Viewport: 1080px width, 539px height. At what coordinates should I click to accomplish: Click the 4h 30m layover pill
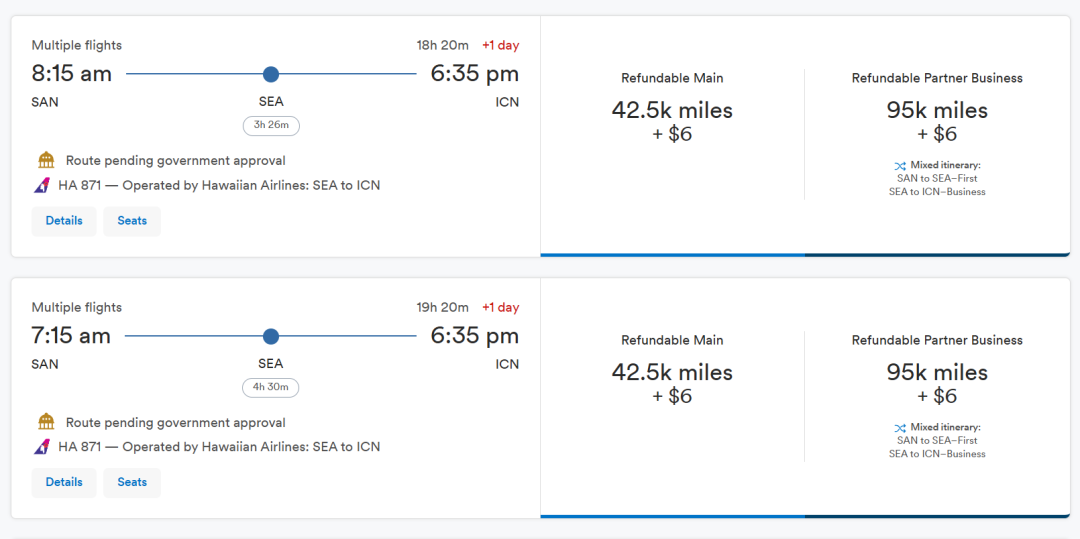coord(271,388)
